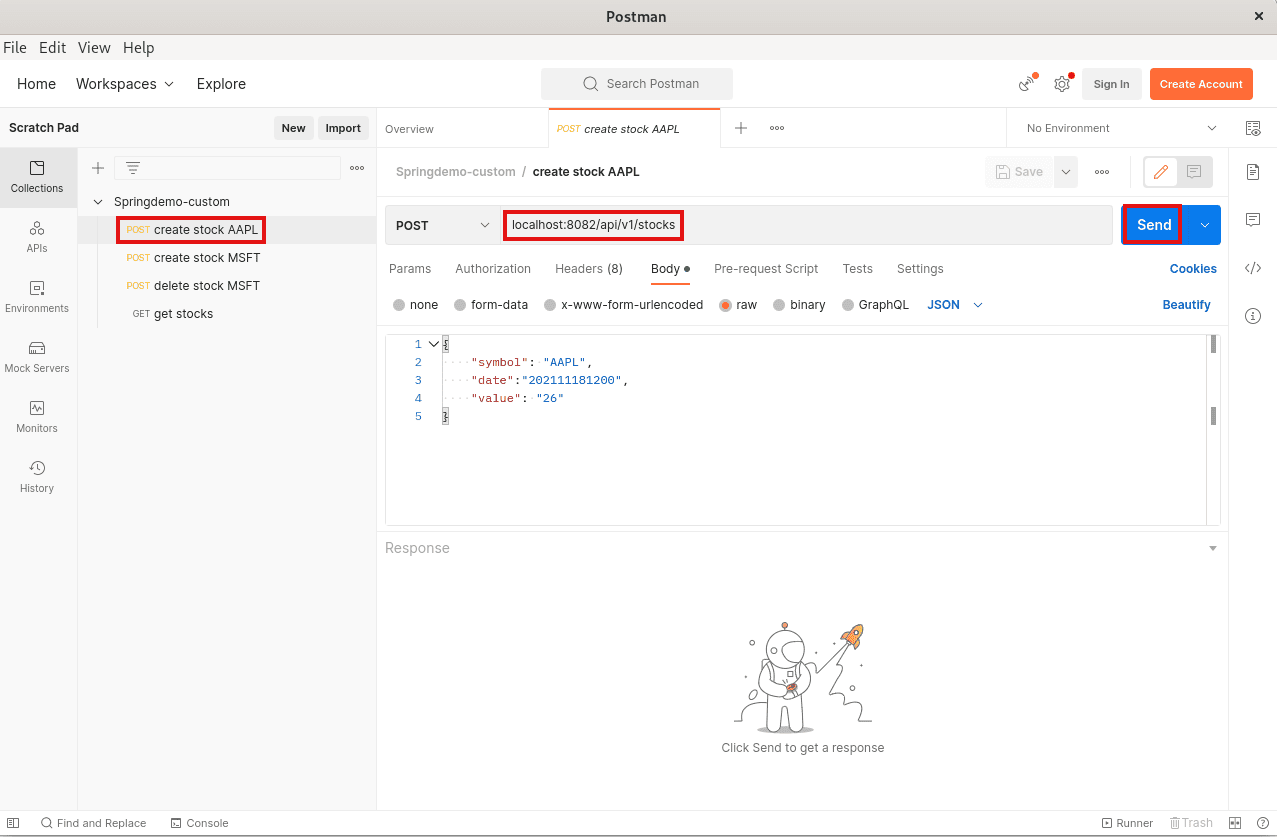The width and height of the screenshot is (1277, 837).
Task: Open the Environments sidebar panel
Action: [x=37, y=297]
